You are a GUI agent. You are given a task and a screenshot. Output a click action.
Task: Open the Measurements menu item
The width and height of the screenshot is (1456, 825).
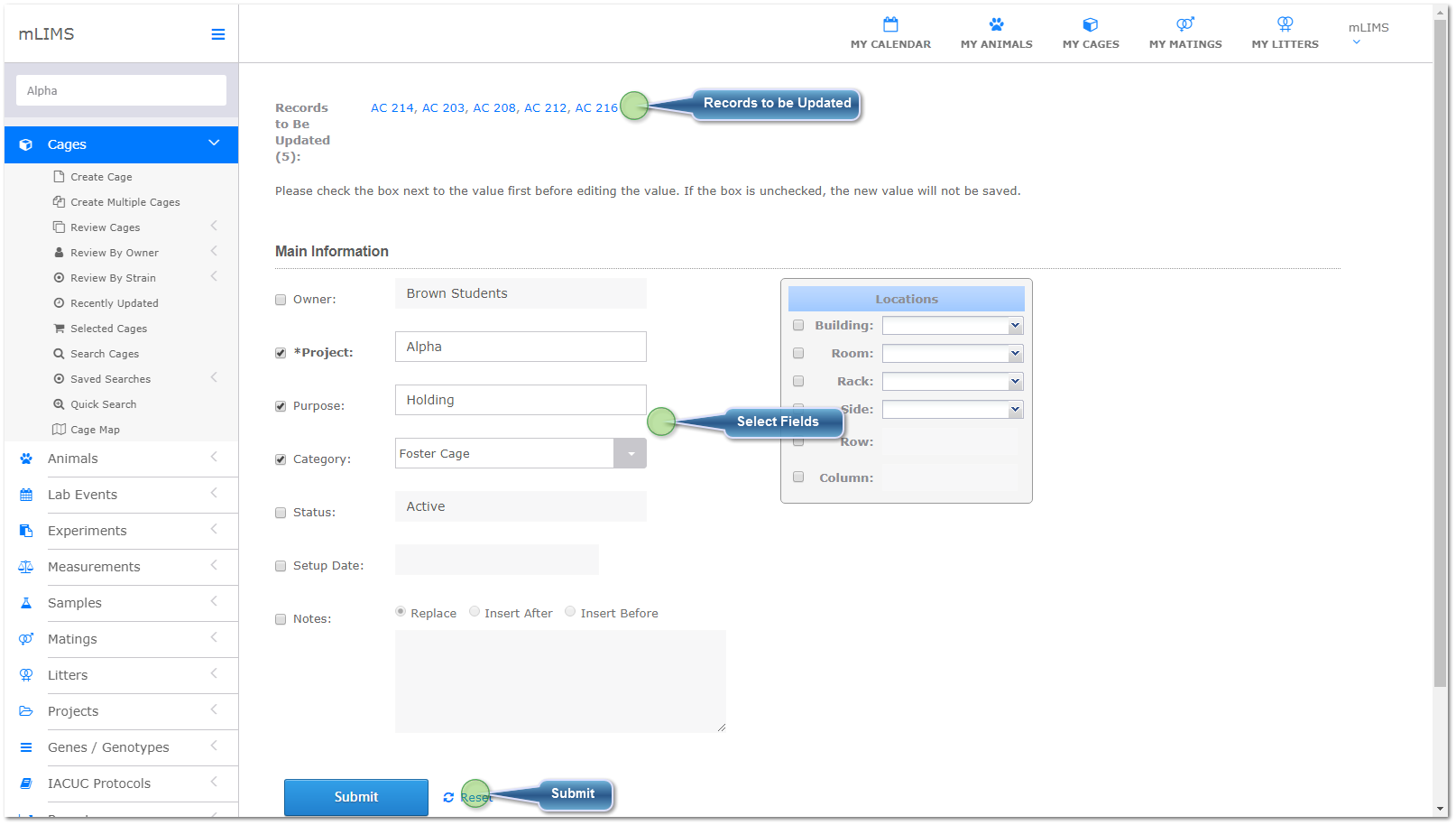[121, 567]
